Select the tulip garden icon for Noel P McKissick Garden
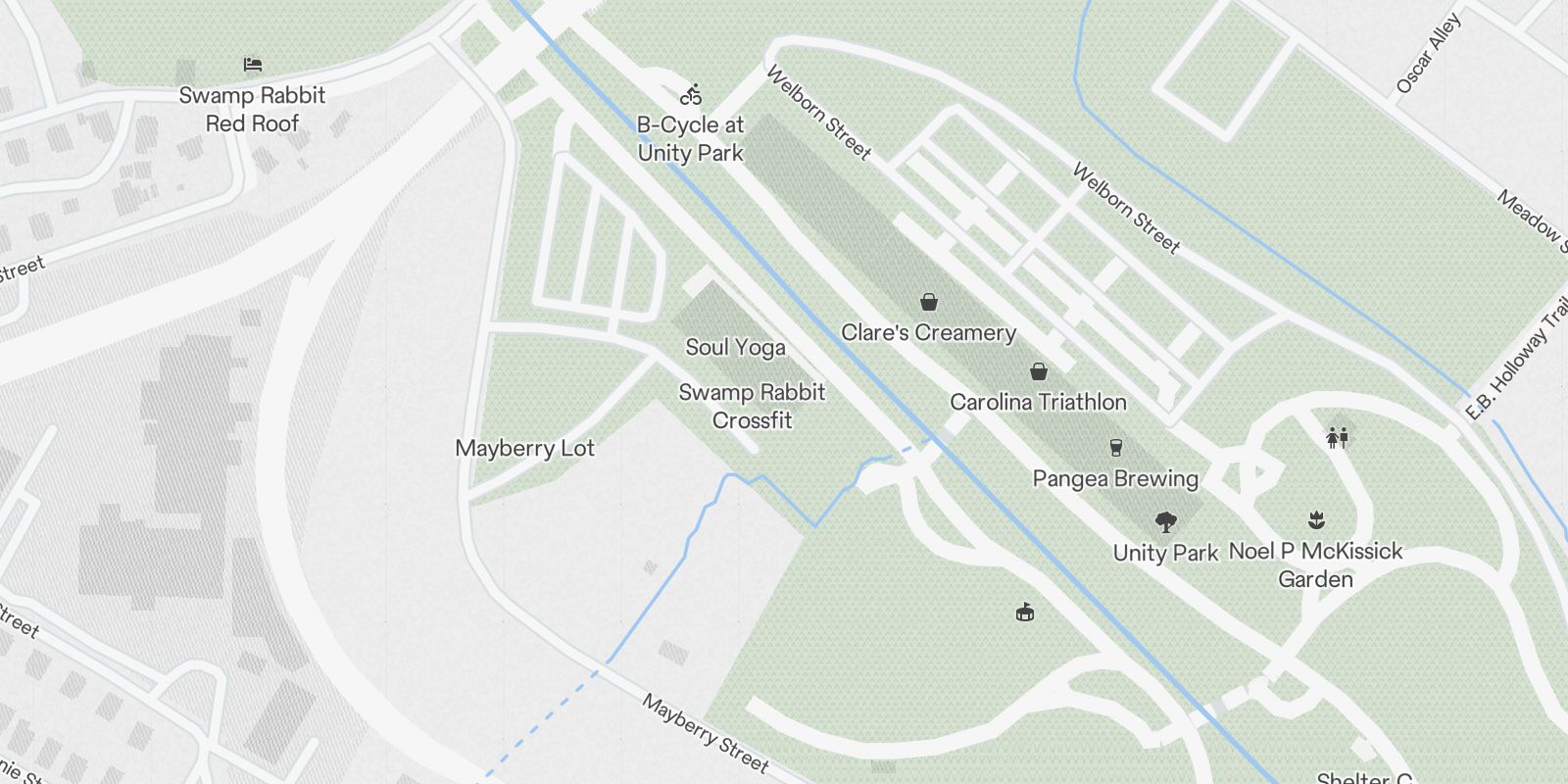 (x=1316, y=519)
